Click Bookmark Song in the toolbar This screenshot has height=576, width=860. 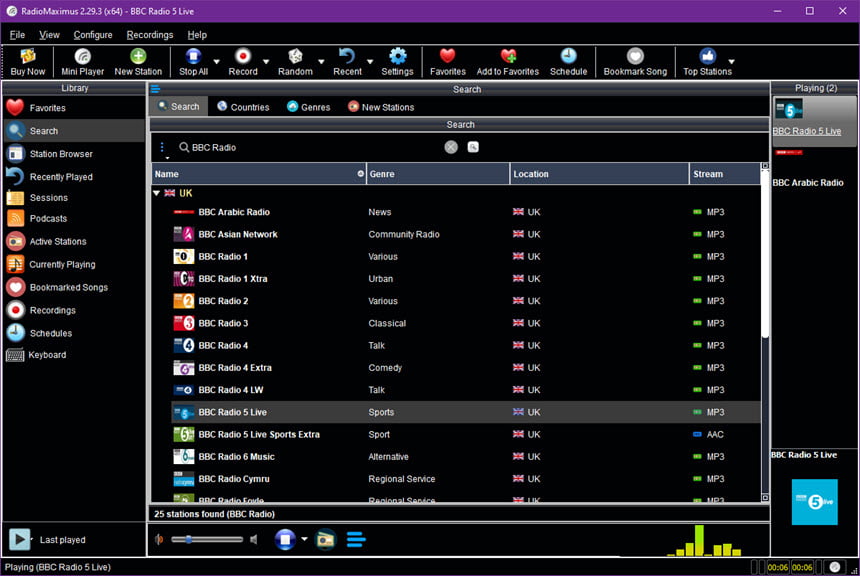click(x=635, y=62)
